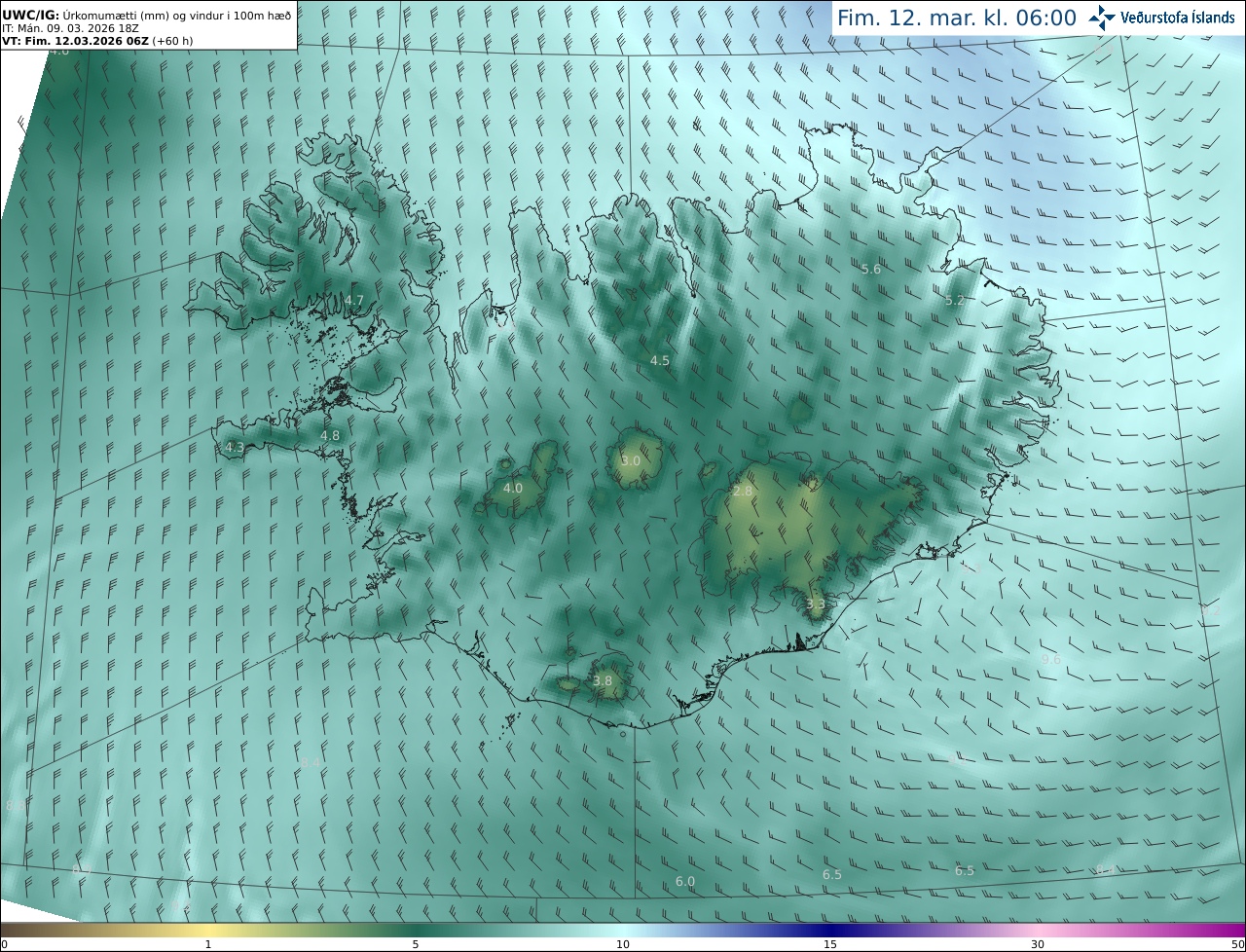Screen dimensions: 1246x952
Task: Click the 6.0 value south of Iceland
Action: point(685,881)
